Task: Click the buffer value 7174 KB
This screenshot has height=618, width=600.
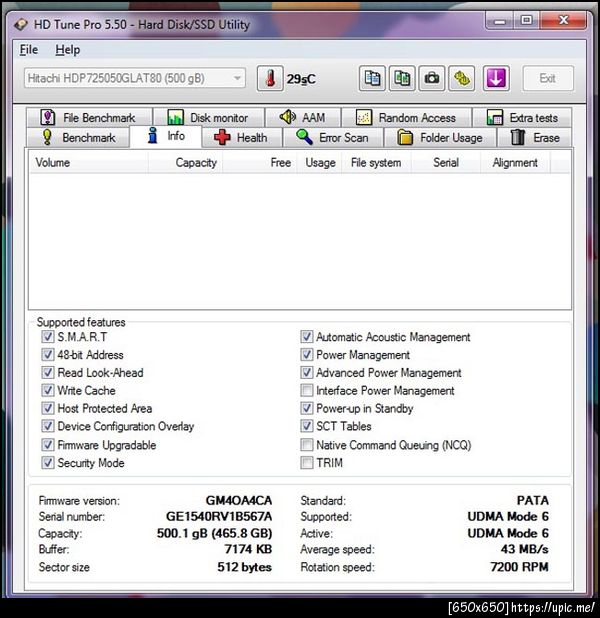Action: tap(248, 549)
